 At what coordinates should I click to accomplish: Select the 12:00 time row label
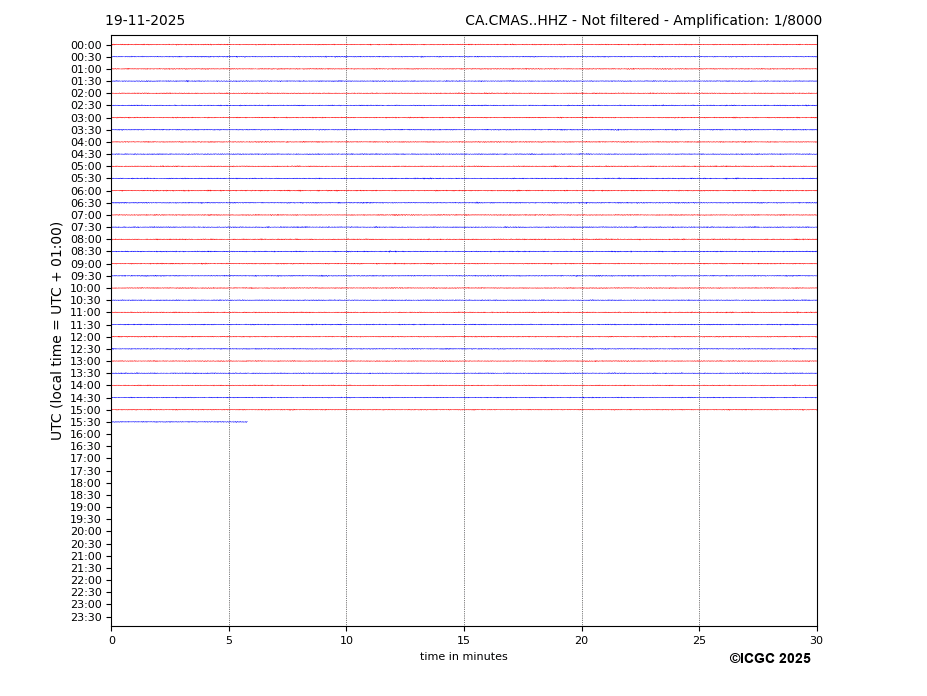[x=86, y=337]
